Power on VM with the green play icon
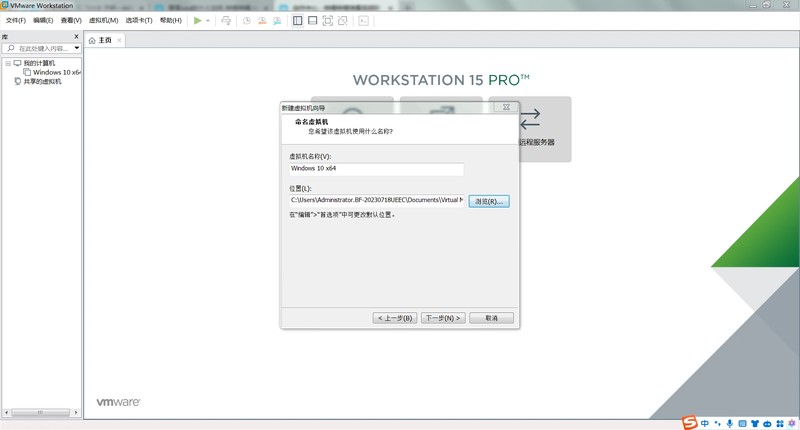The height and width of the screenshot is (430, 800). click(197, 20)
